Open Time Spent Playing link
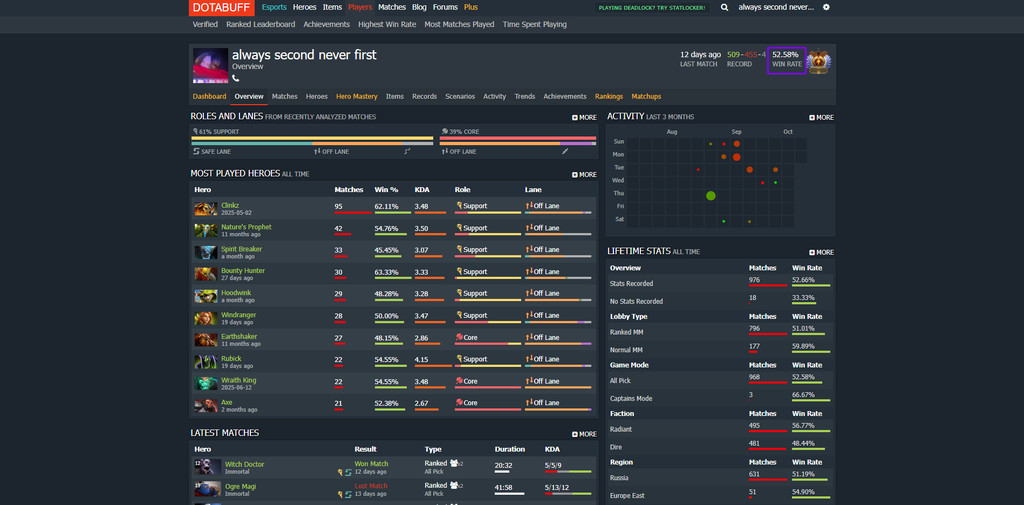Viewport: 1024px width, 505px height. point(535,25)
